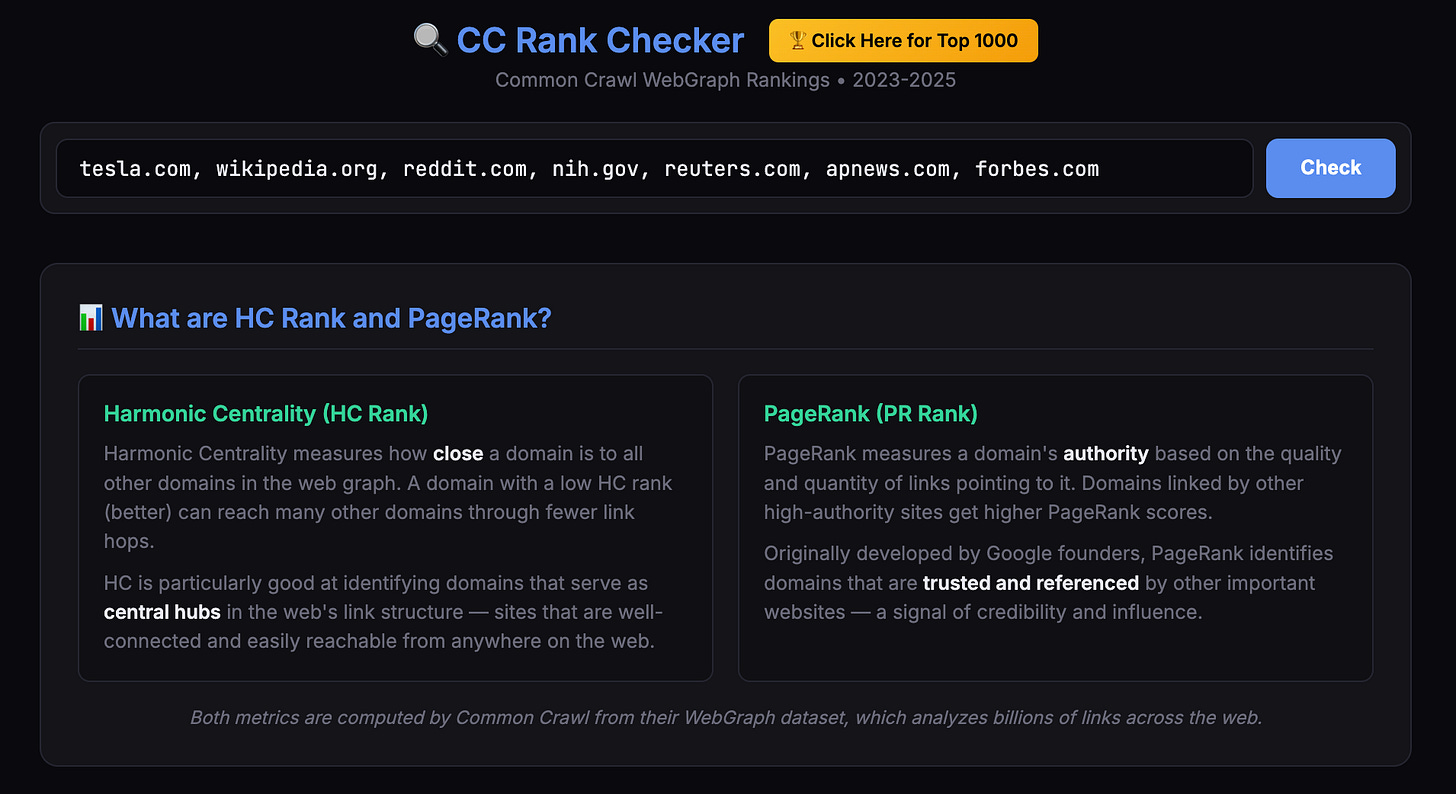Select the CC Rank Checker title link
The width and height of the screenshot is (1456, 794).
pos(599,40)
